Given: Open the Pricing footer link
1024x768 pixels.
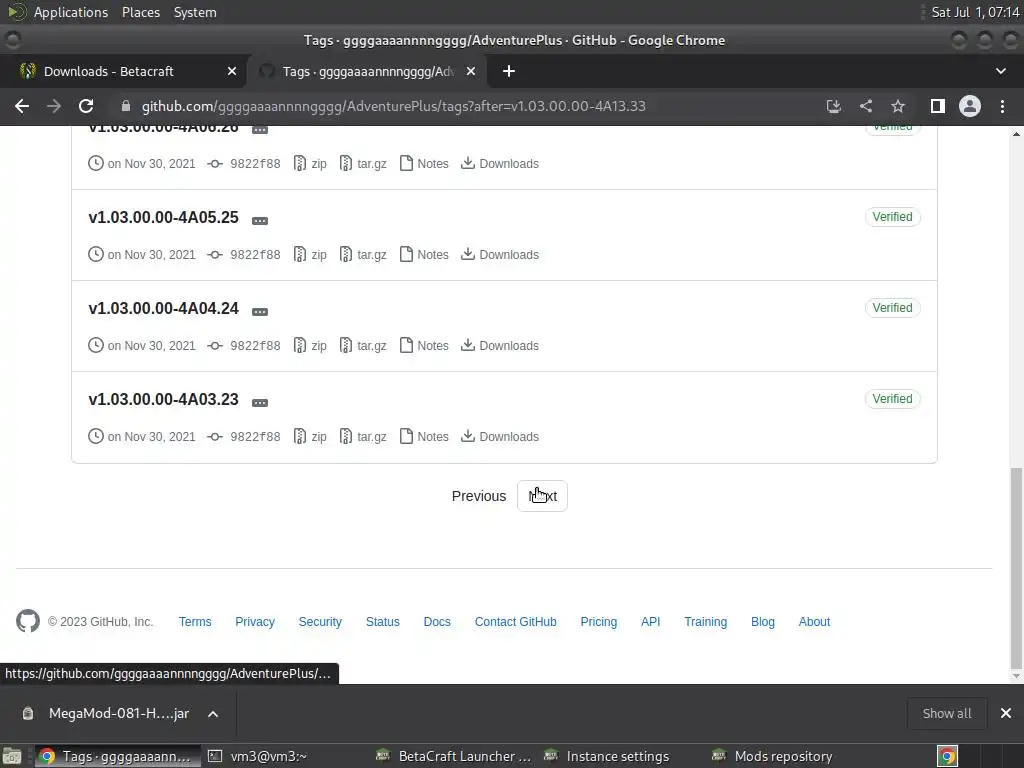Looking at the screenshot, I should [599, 622].
